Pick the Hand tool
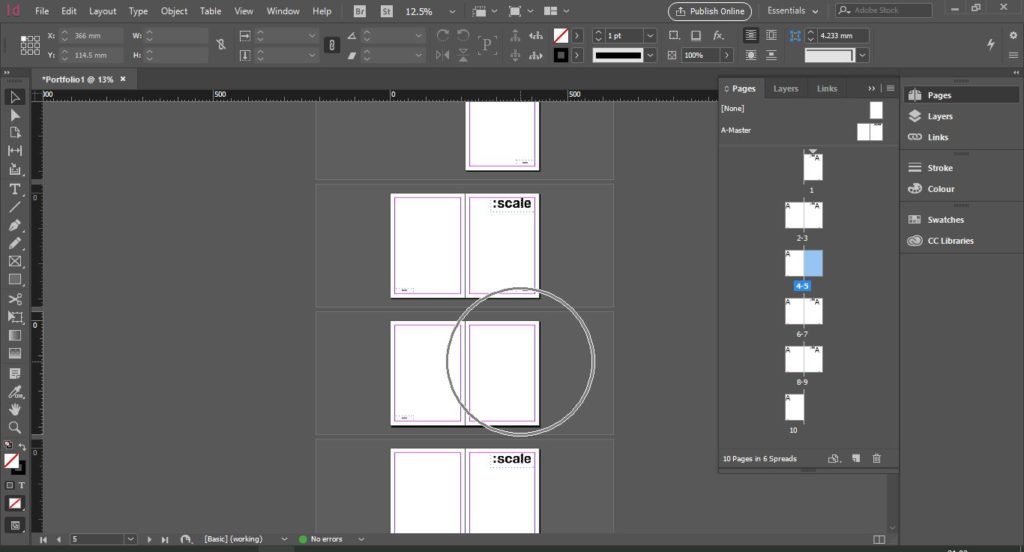This screenshot has height=552, width=1024. tap(15, 409)
